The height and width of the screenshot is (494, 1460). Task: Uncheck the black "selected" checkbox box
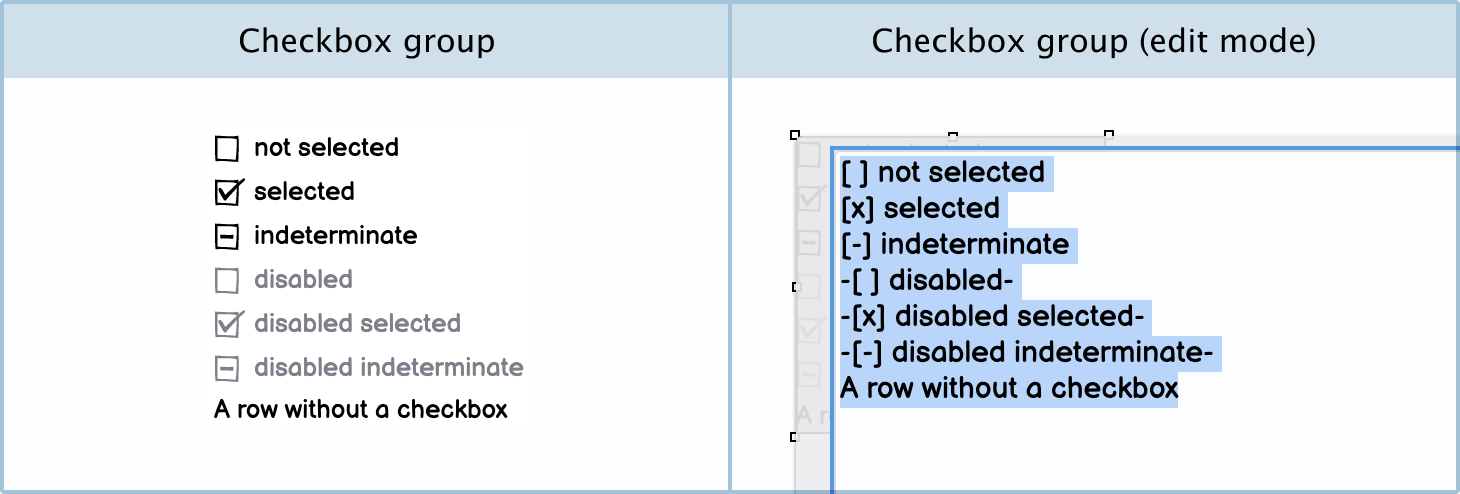(x=228, y=192)
